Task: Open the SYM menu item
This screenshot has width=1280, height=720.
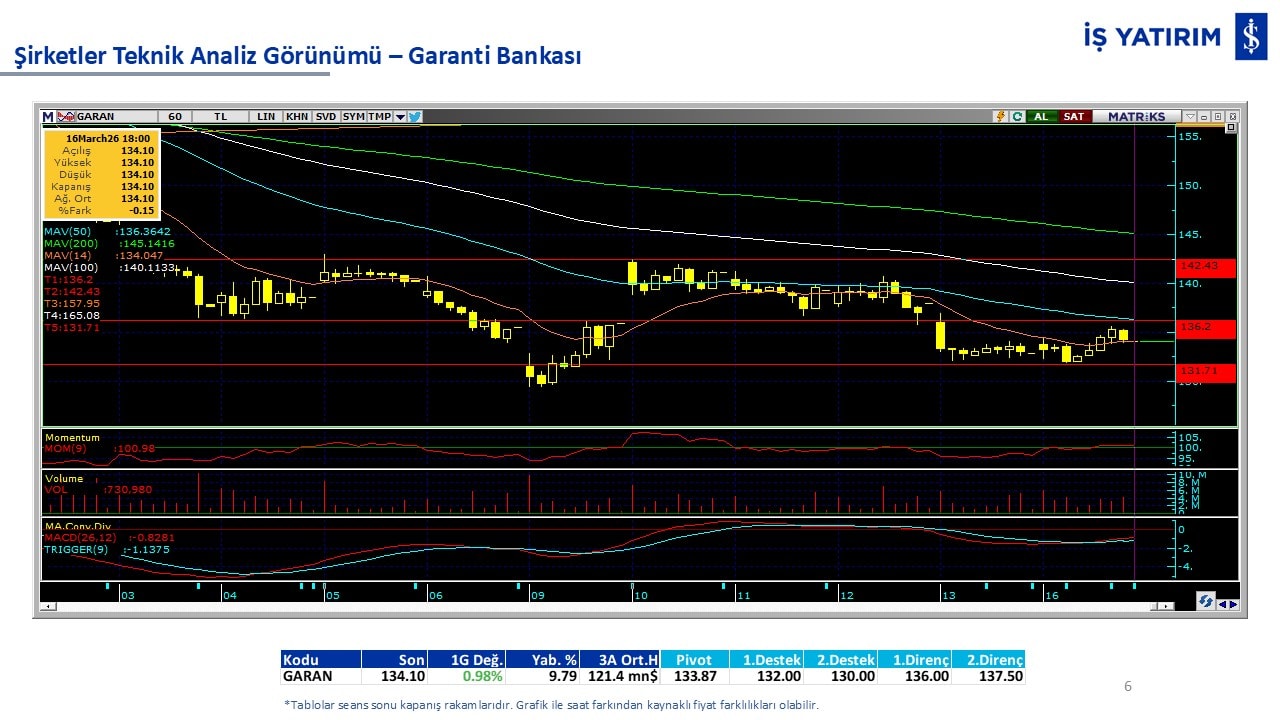Action: (353, 116)
